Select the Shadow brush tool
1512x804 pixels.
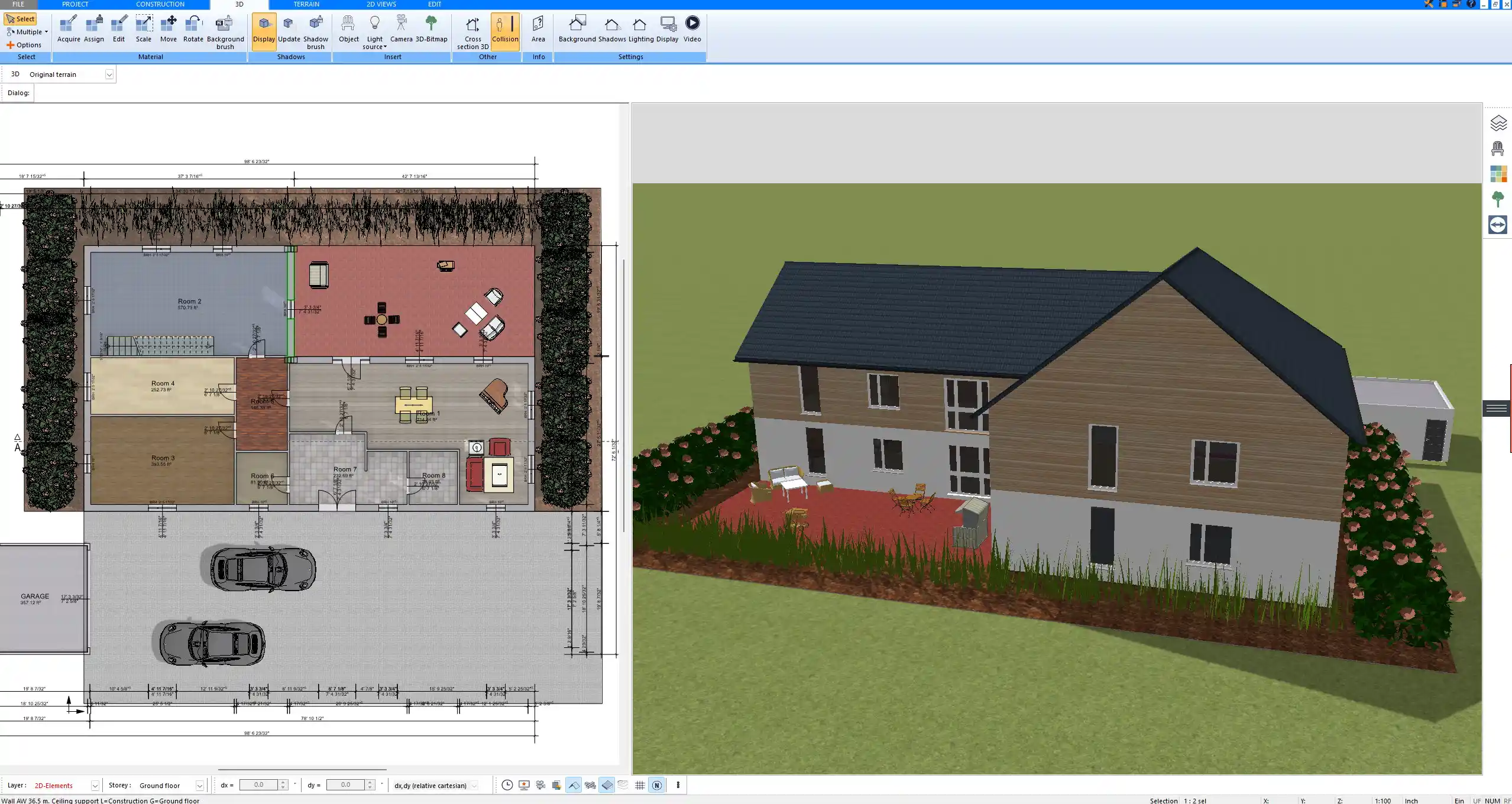pos(315,31)
